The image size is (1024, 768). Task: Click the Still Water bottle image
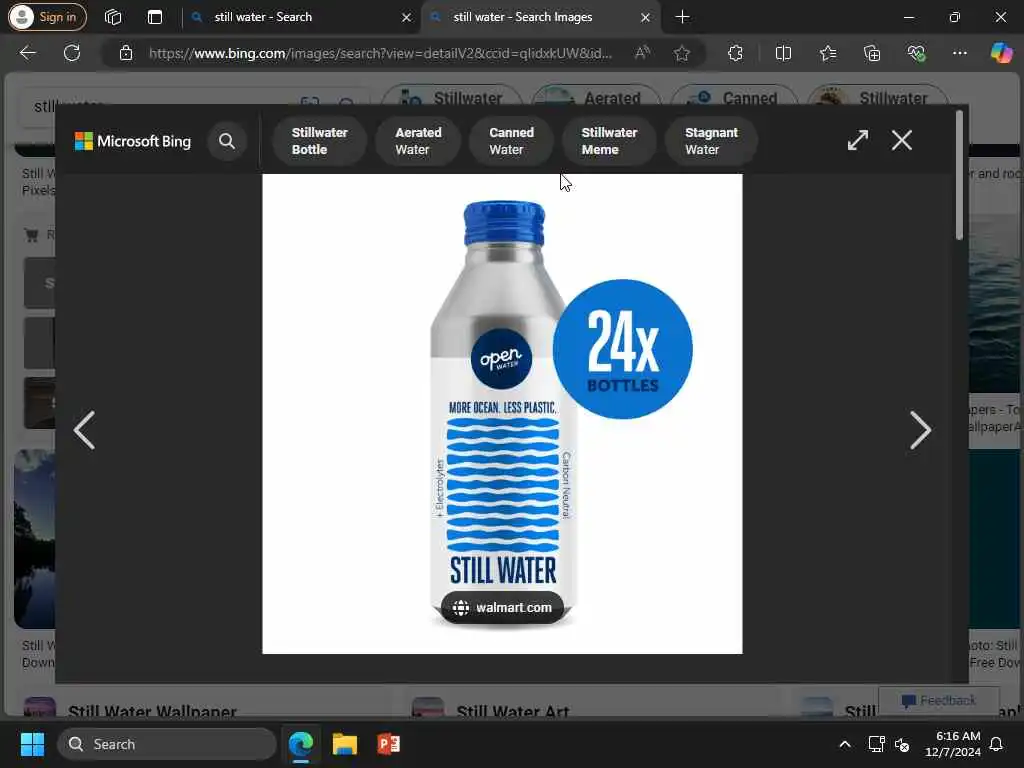coord(502,414)
